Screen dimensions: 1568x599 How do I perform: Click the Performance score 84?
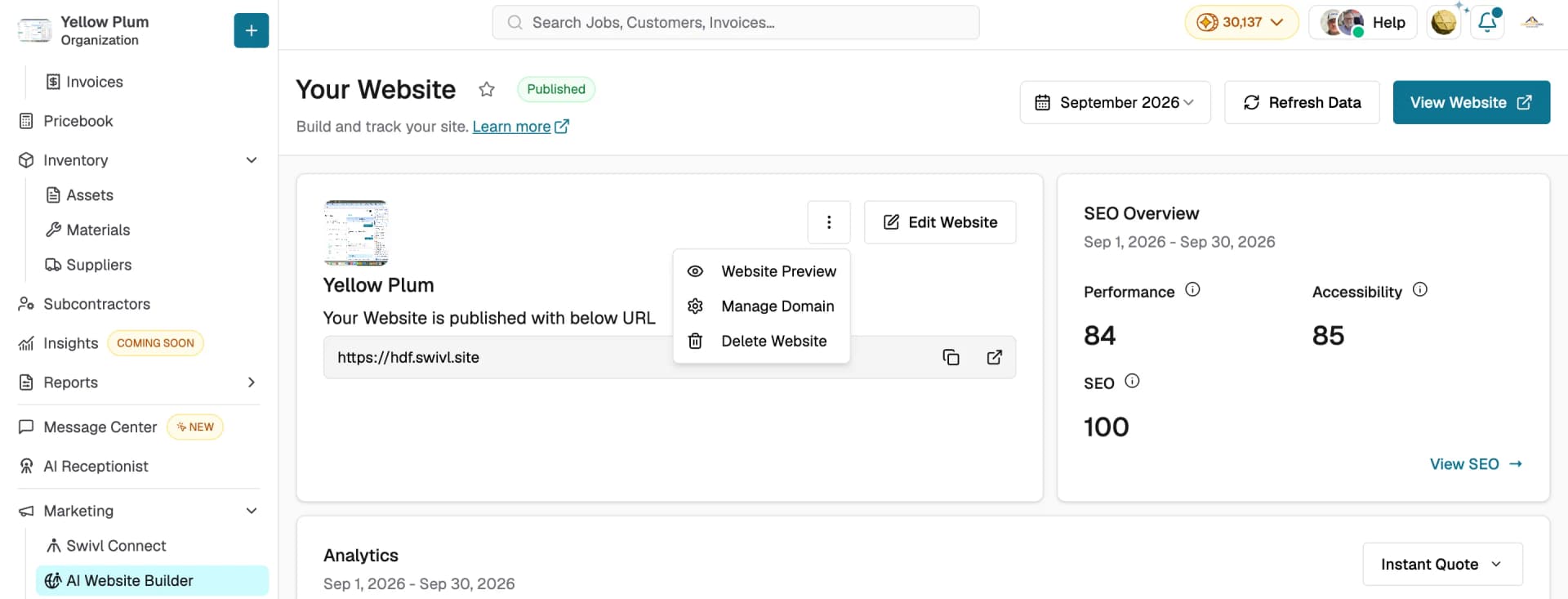tap(1099, 336)
